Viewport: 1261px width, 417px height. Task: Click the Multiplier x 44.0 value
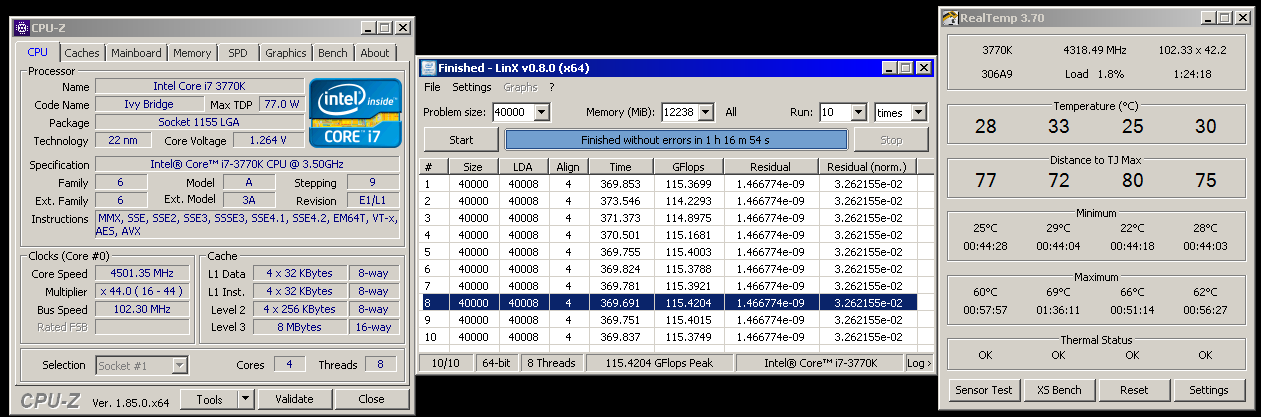143,291
